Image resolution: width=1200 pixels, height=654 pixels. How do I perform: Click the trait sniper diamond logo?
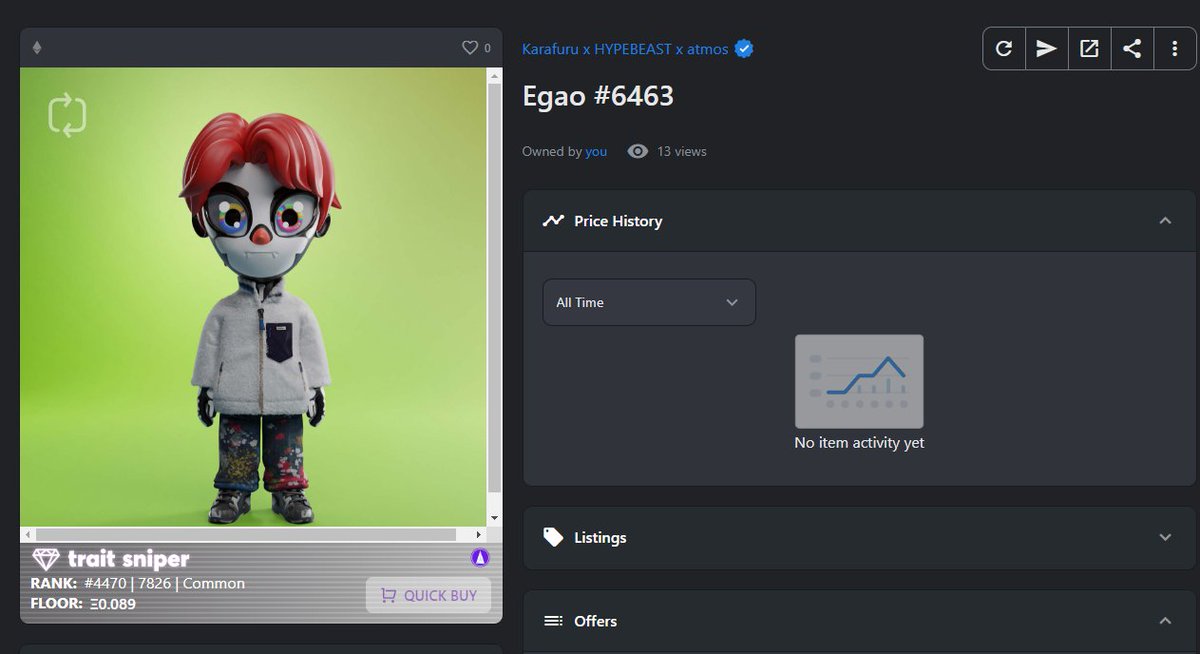[x=46, y=558]
